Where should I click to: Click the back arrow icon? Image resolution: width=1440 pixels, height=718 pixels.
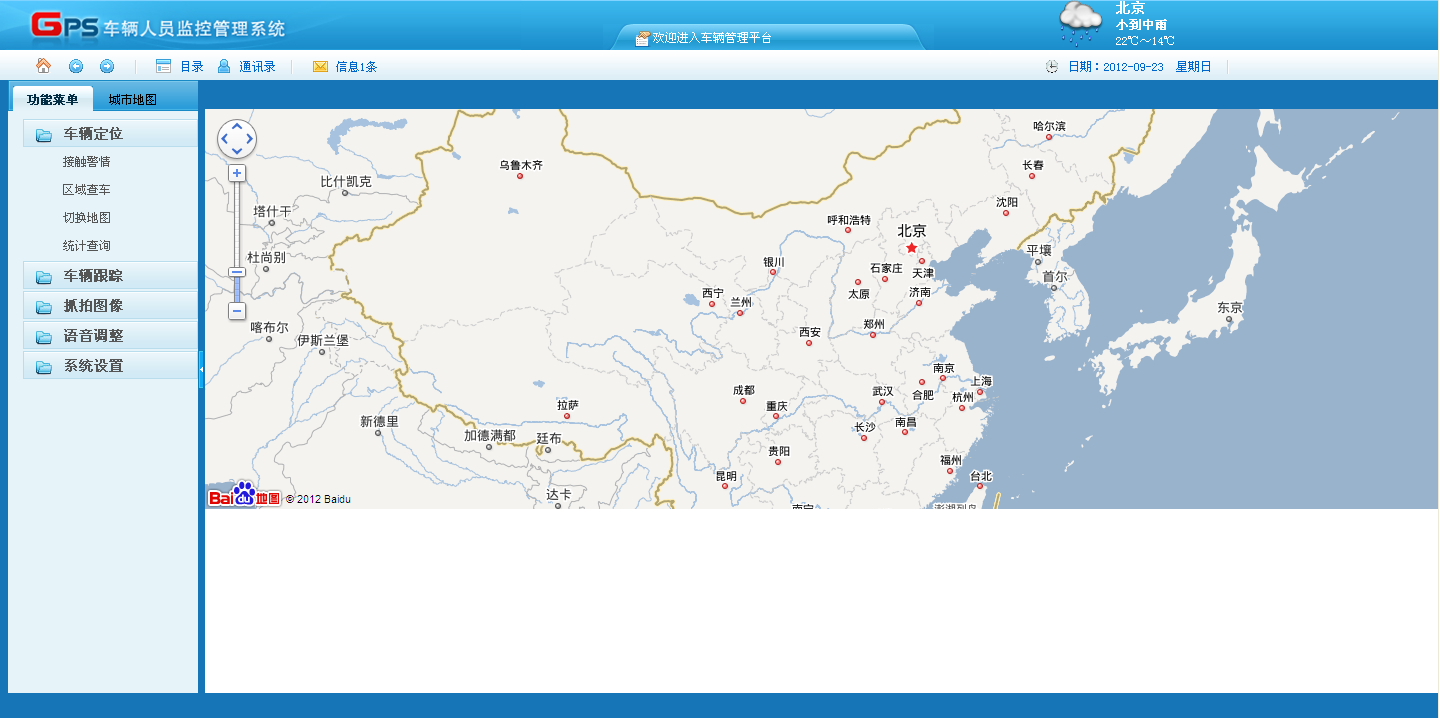75,66
